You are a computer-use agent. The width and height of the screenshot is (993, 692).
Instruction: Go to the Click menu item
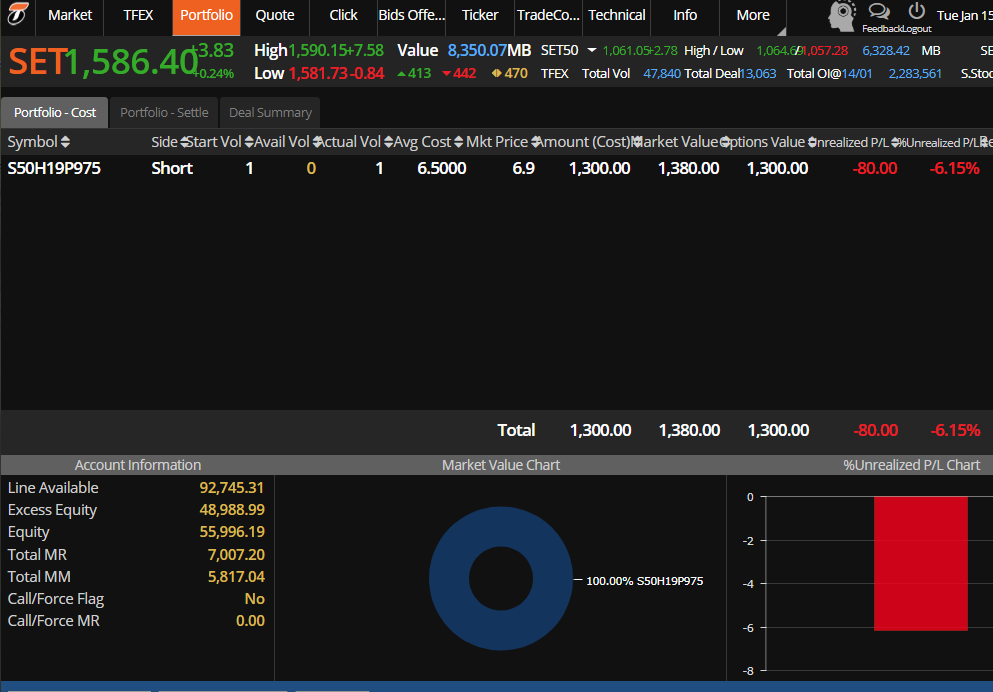343,15
